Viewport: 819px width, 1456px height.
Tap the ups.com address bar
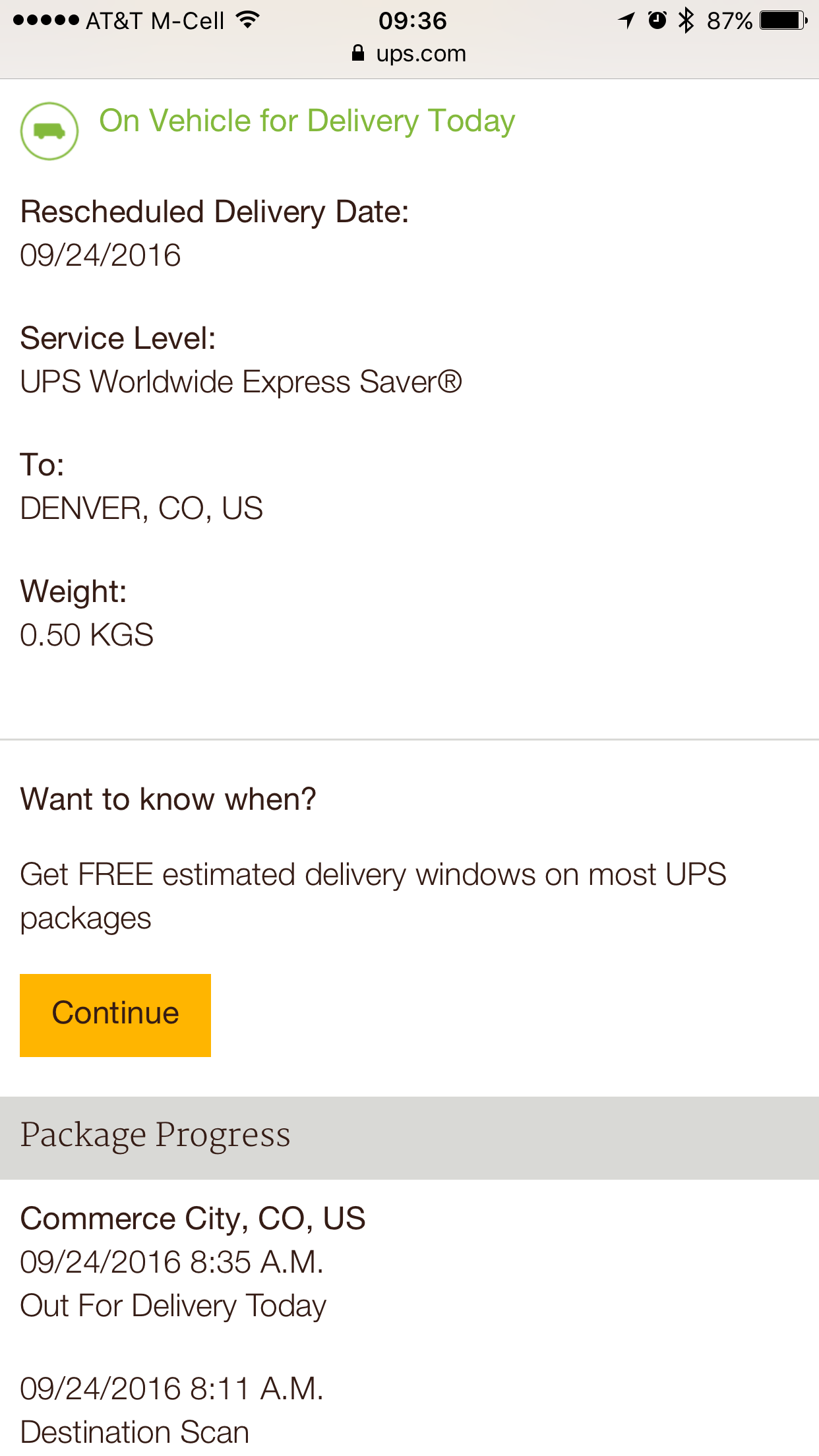(x=409, y=53)
